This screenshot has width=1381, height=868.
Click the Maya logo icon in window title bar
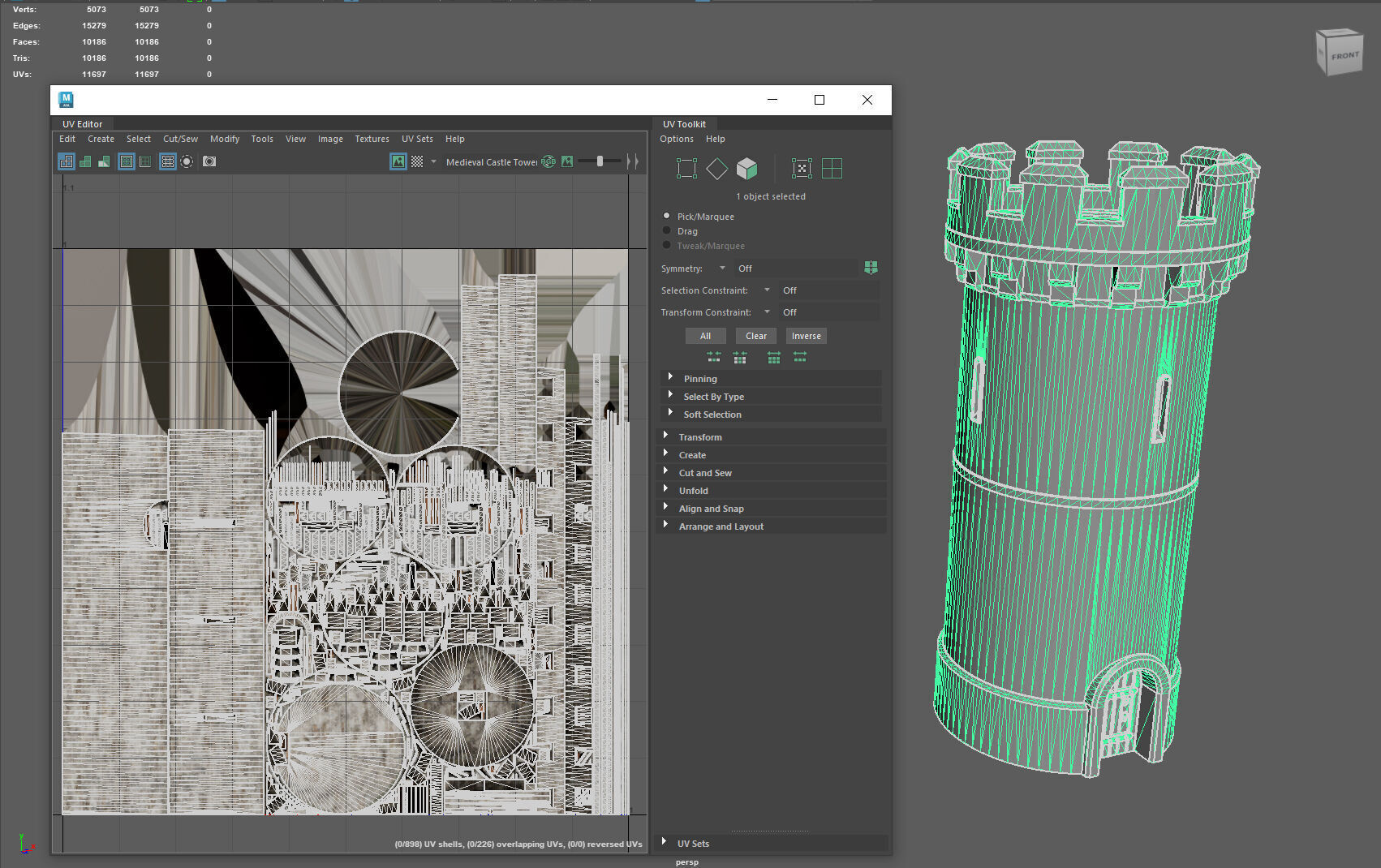click(x=67, y=100)
